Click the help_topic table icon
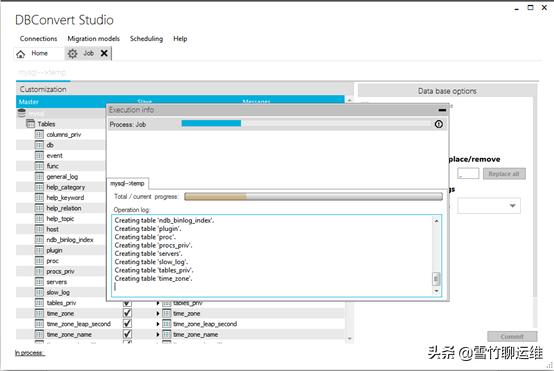The height and width of the screenshot is (371, 554). click(x=39, y=218)
